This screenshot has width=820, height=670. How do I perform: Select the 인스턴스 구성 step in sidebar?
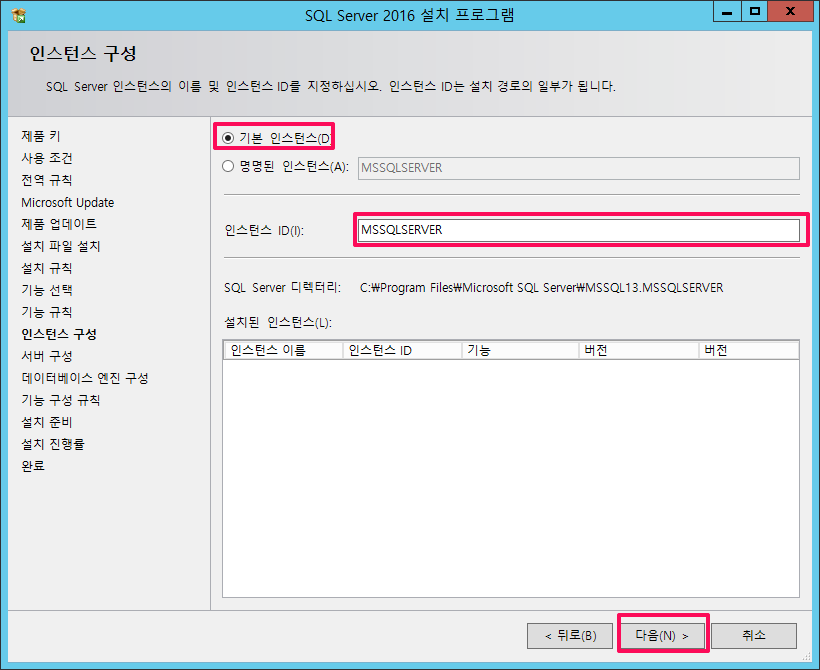[59, 334]
